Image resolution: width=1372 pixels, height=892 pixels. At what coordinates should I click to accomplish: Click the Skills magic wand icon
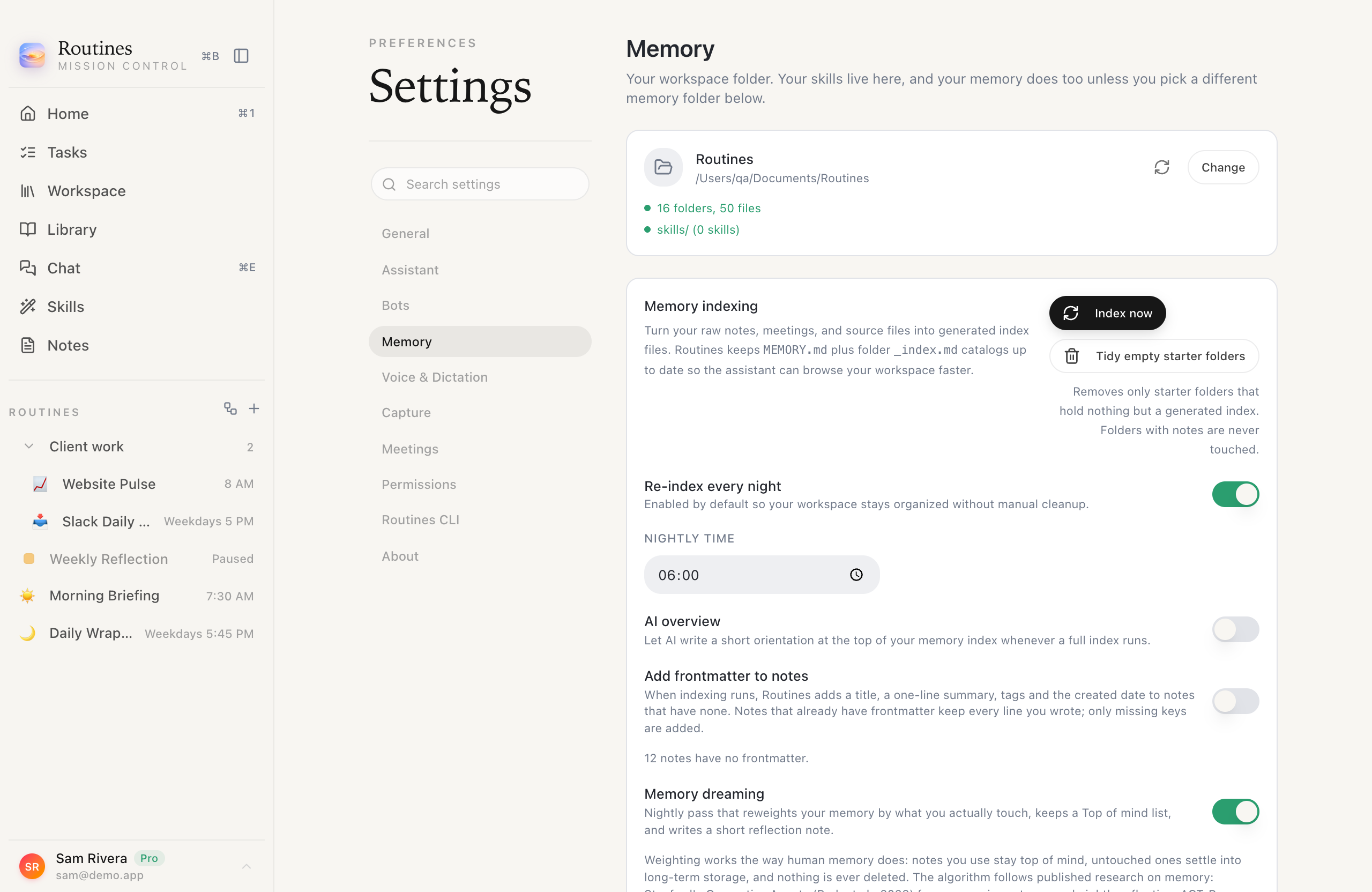[28, 307]
